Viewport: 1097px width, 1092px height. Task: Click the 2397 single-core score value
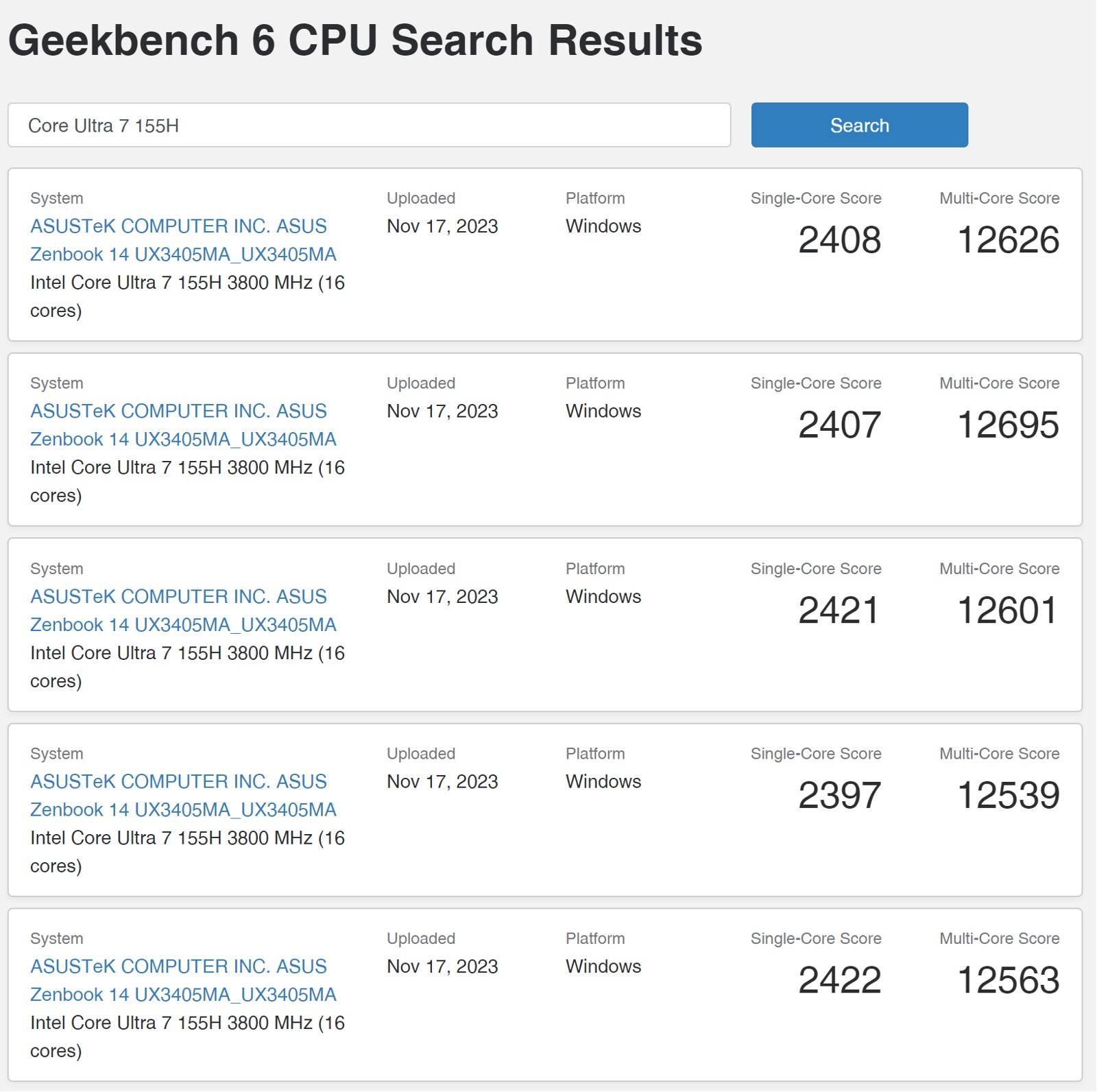click(839, 796)
